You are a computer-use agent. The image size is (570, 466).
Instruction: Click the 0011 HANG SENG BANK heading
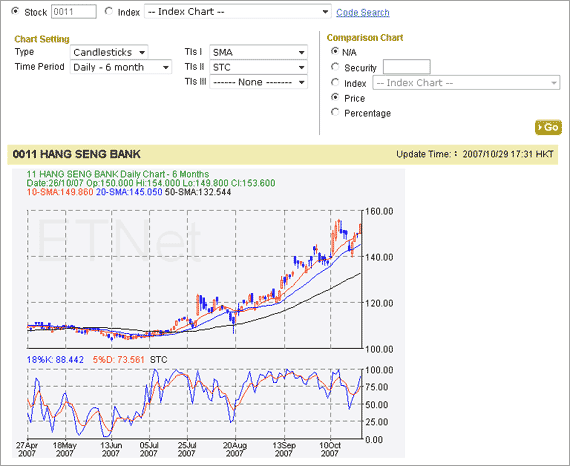tap(76, 154)
